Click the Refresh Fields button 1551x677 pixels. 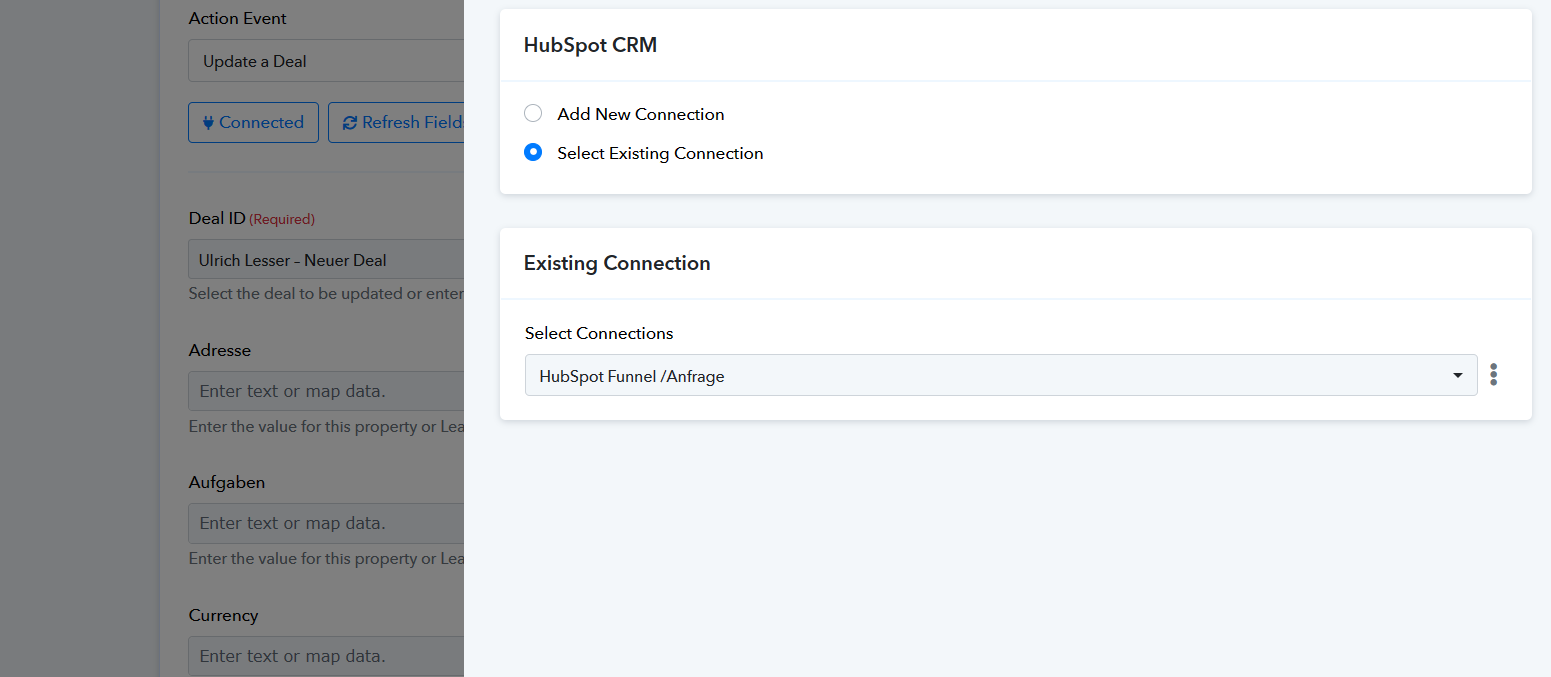[396, 122]
